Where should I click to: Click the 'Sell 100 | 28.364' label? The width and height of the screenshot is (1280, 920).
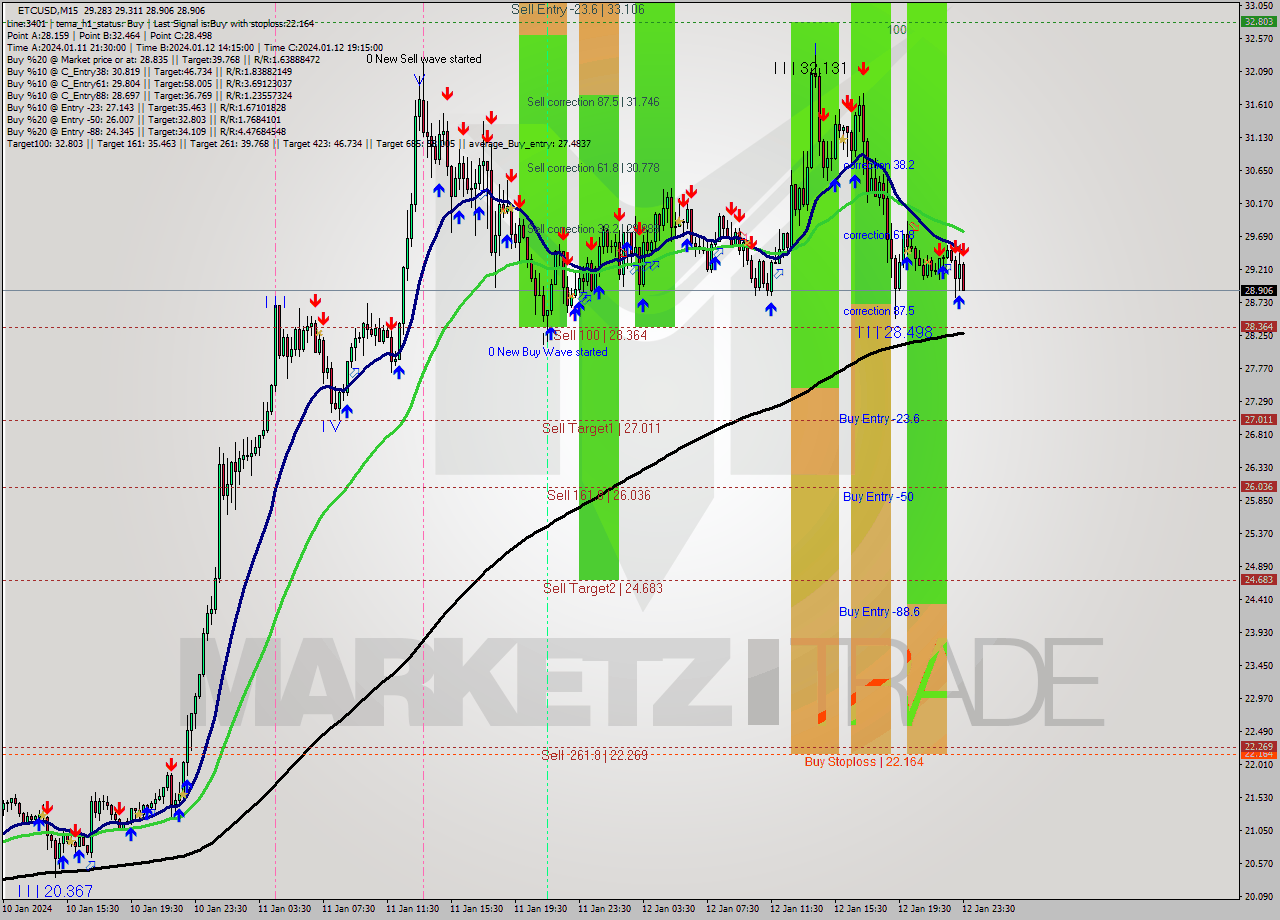(x=600, y=335)
